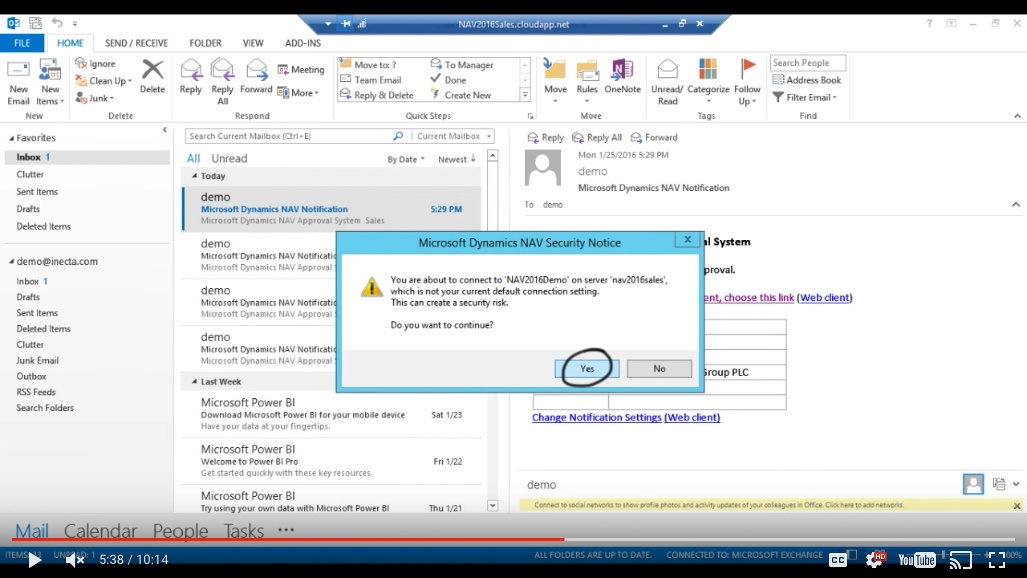
Task: Expand the Quick Steps gallery
Action: click(525, 96)
